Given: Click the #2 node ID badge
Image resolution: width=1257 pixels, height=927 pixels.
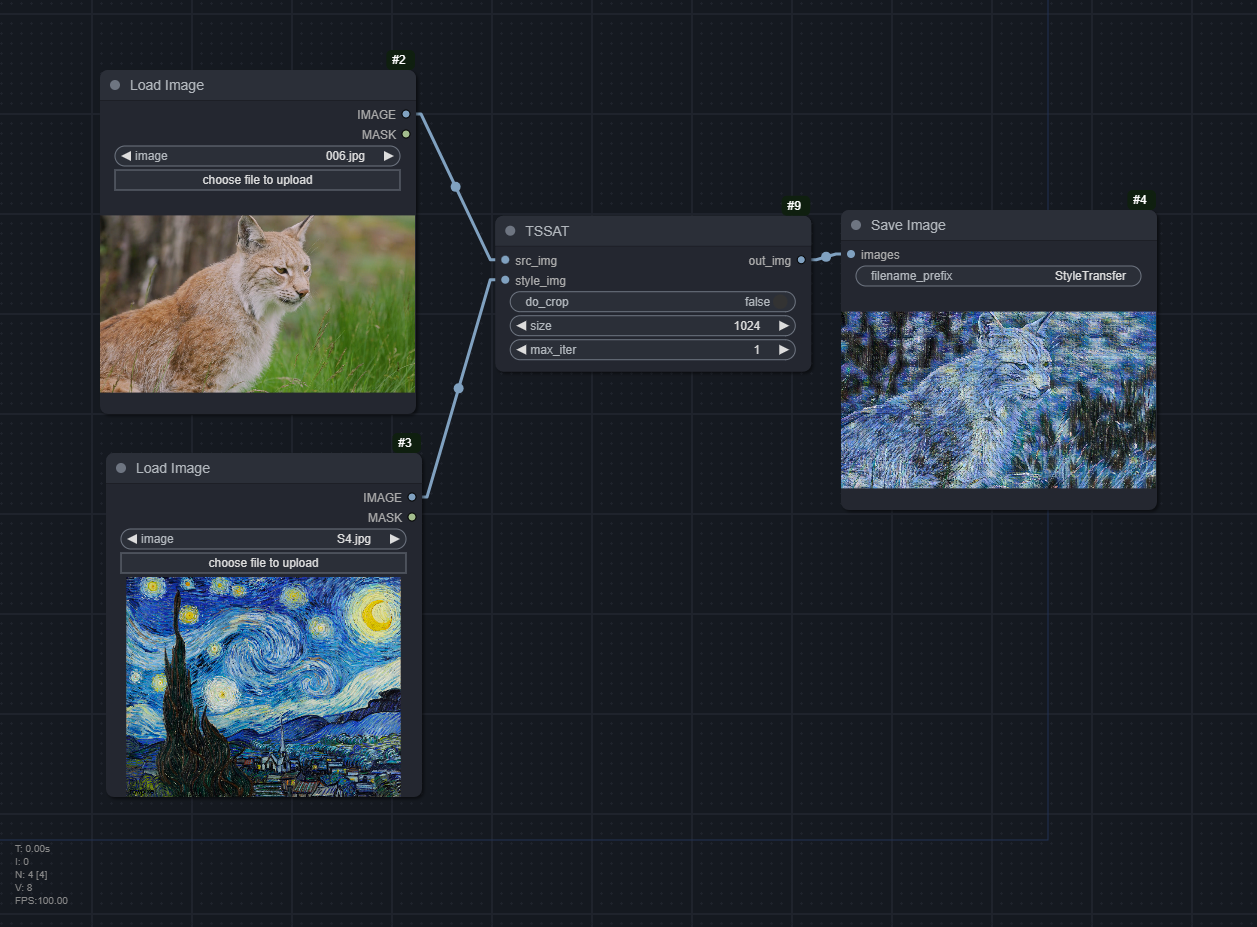Looking at the screenshot, I should [x=399, y=60].
